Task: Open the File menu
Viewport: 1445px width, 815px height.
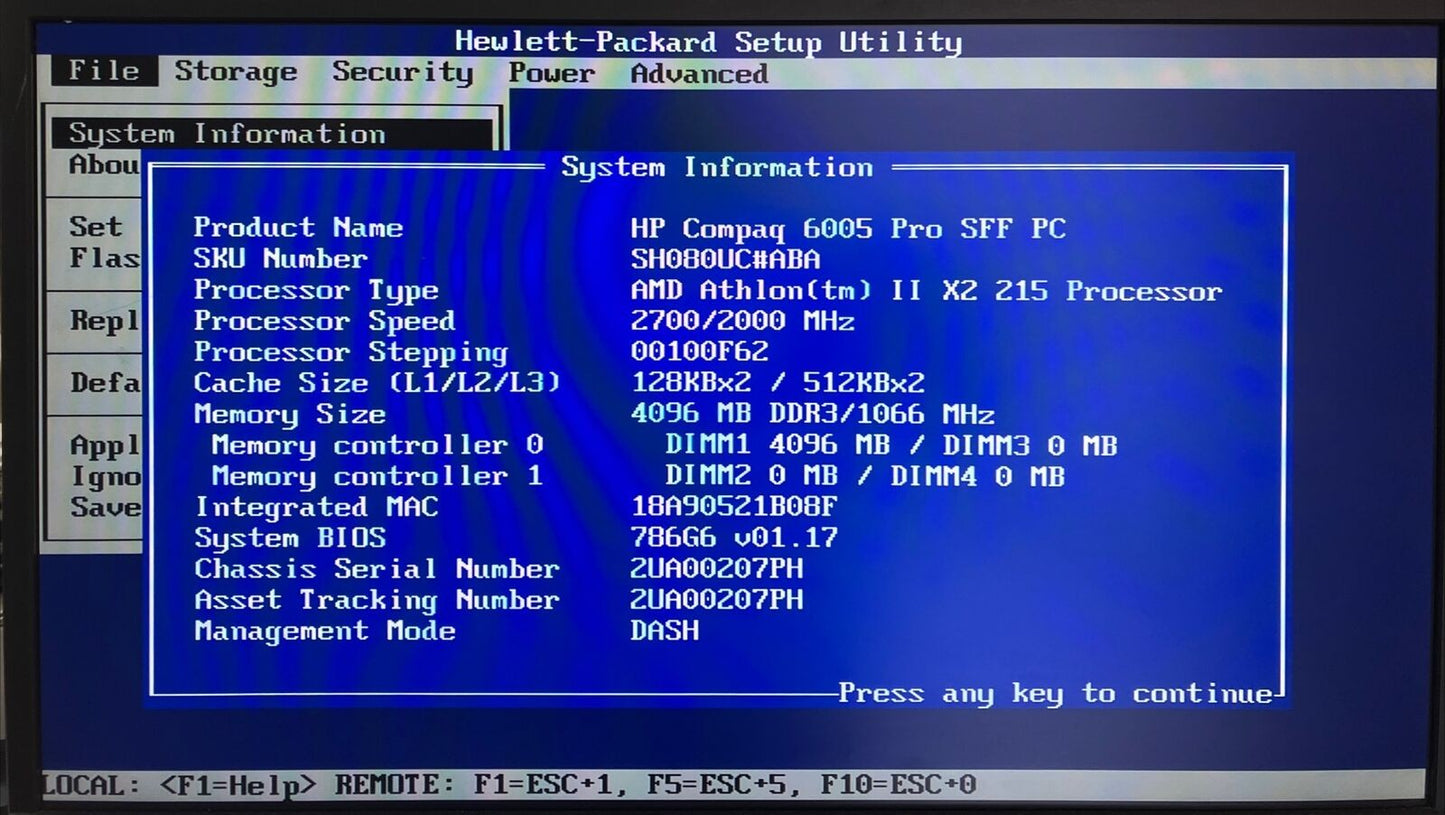Action: [103, 71]
